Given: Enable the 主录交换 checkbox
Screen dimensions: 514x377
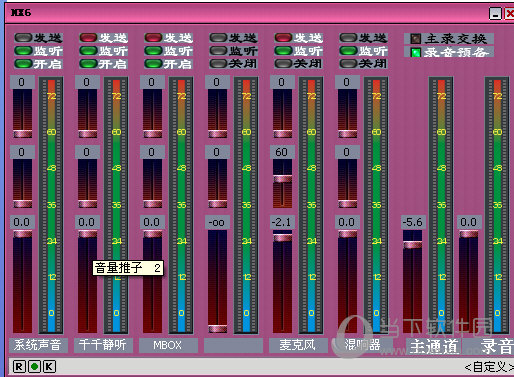Looking at the screenshot, I should tap(416, 39).
